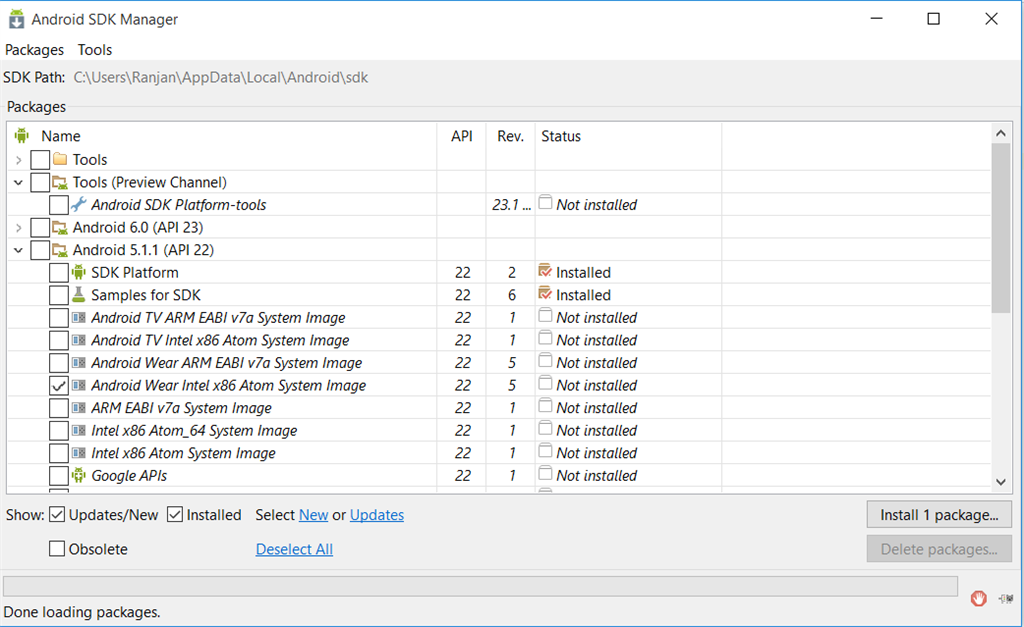Click the Status column header
The width and height of the screenshot is (1024, 627).
point(561,136)
